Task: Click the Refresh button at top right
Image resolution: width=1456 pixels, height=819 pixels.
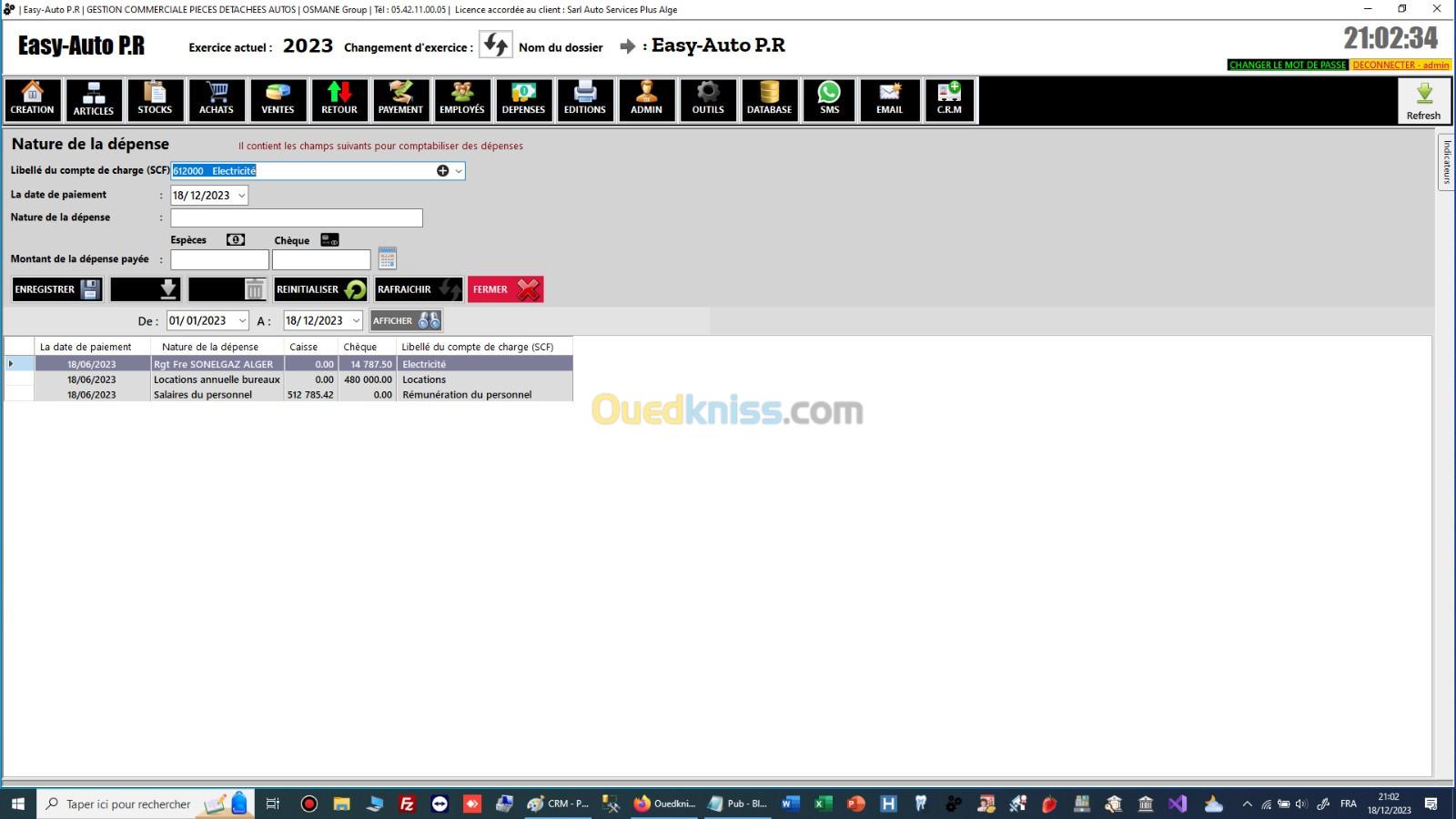Action: (1423, 100)
